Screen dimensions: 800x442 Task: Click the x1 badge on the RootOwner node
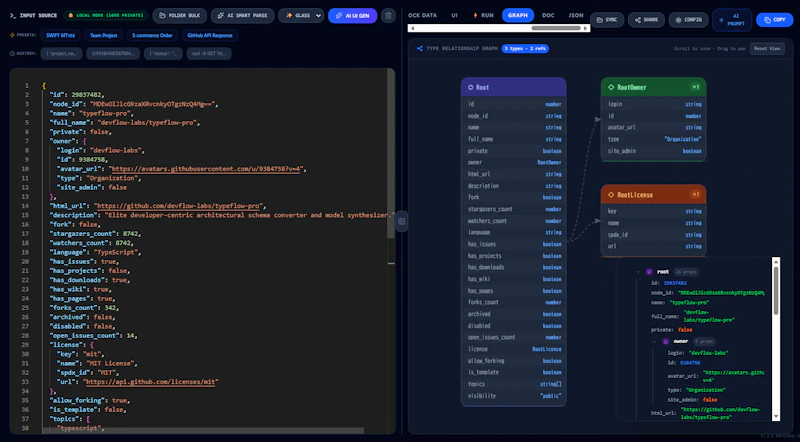pos(695,87)
